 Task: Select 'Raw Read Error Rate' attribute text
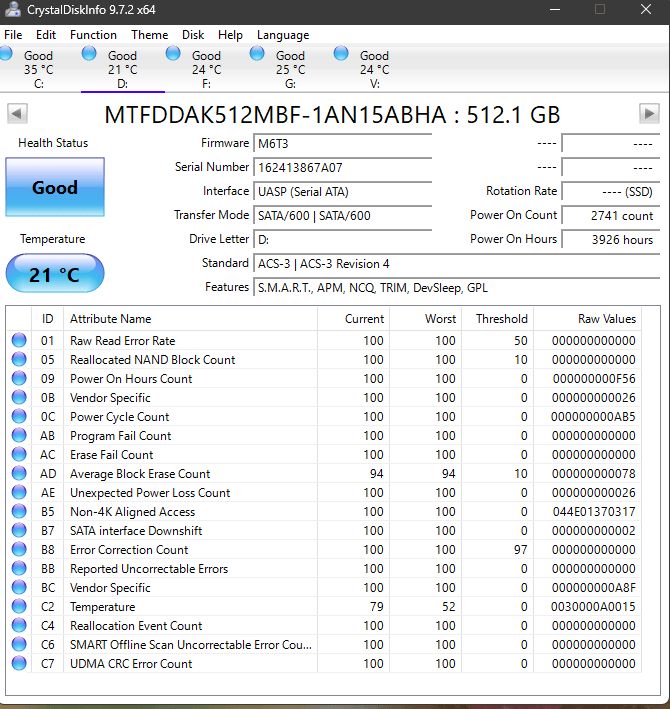click(123, 341)
